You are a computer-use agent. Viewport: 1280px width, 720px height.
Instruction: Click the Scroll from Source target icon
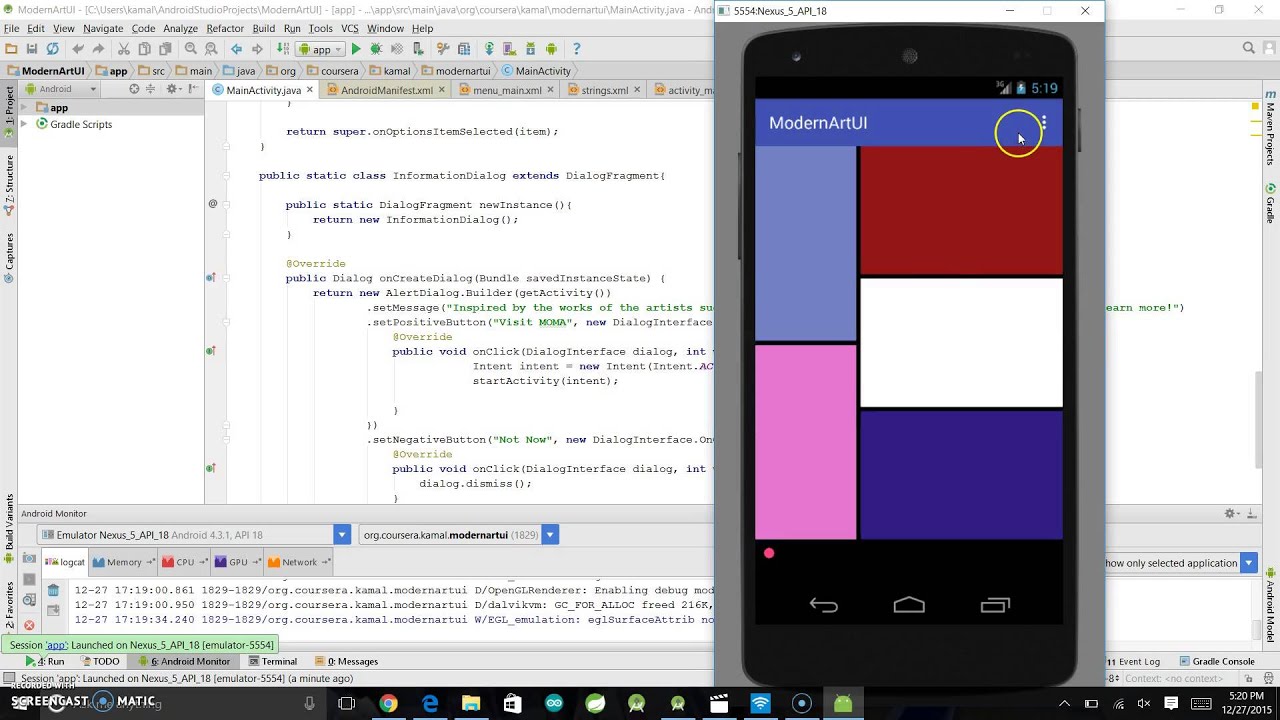134,89
